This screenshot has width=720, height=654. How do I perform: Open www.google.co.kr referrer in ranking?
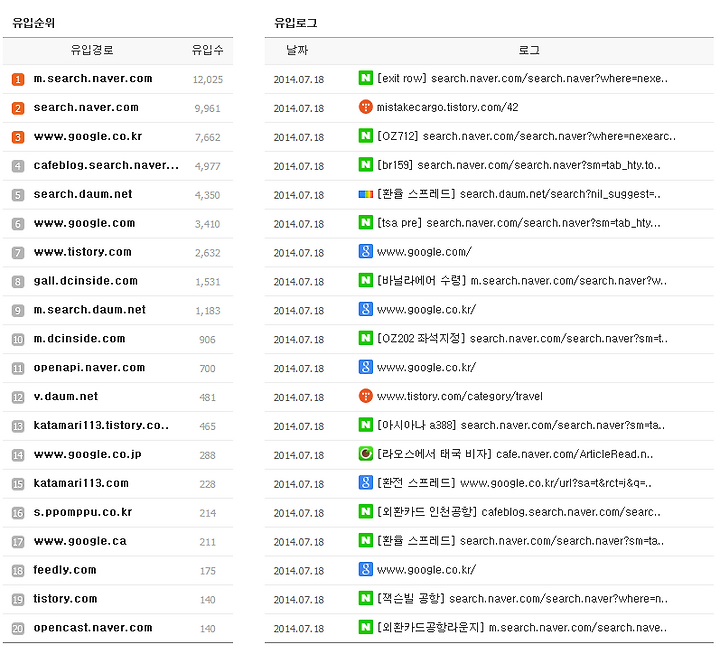(88, 136)
